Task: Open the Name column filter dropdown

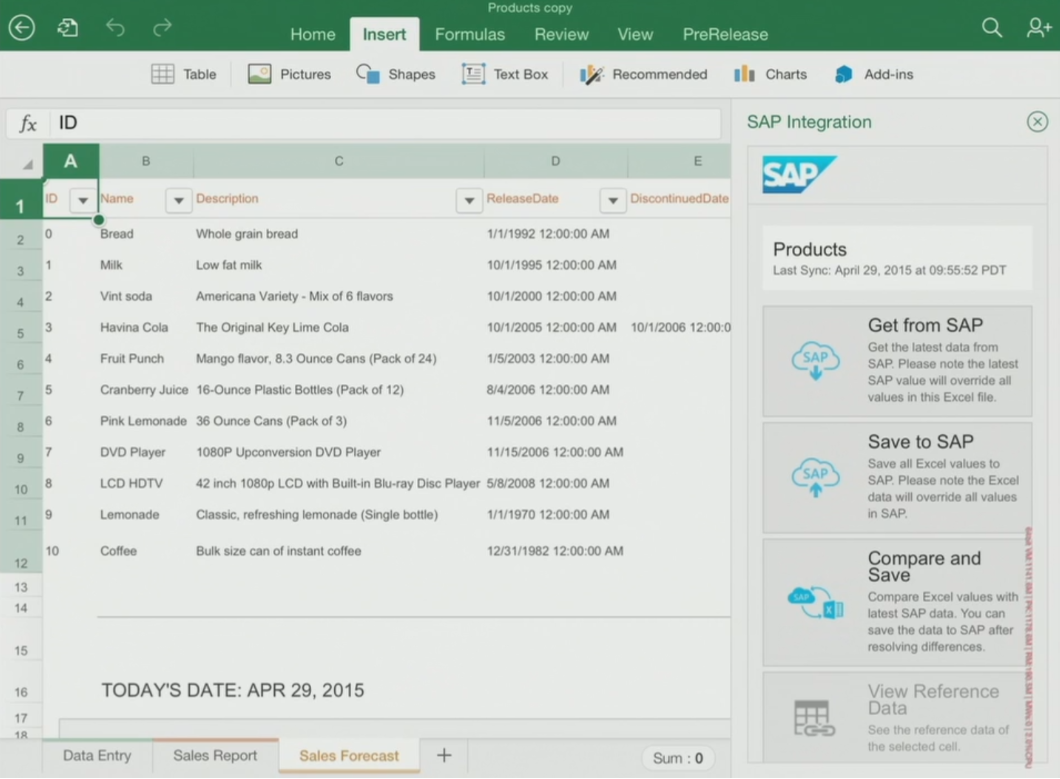Action: click(x=178, y=200)
